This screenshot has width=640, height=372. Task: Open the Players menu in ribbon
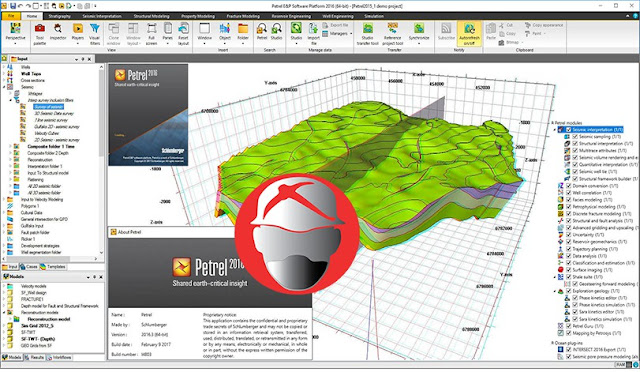[78, 34]
